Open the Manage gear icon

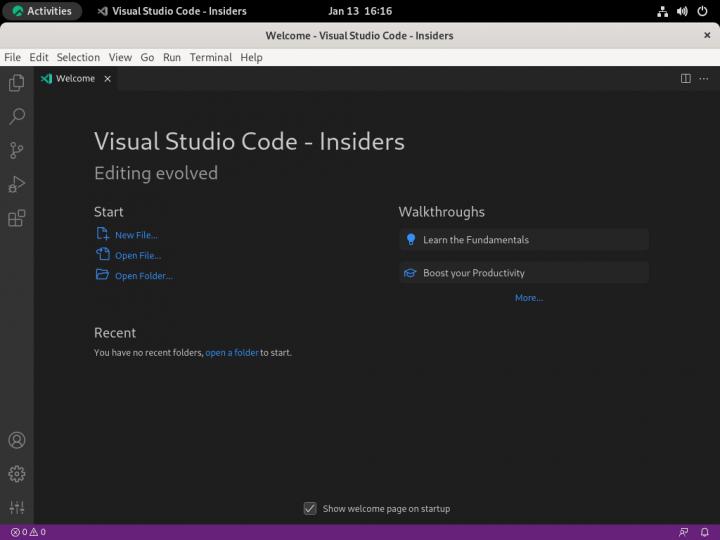[x=17, y=473]
